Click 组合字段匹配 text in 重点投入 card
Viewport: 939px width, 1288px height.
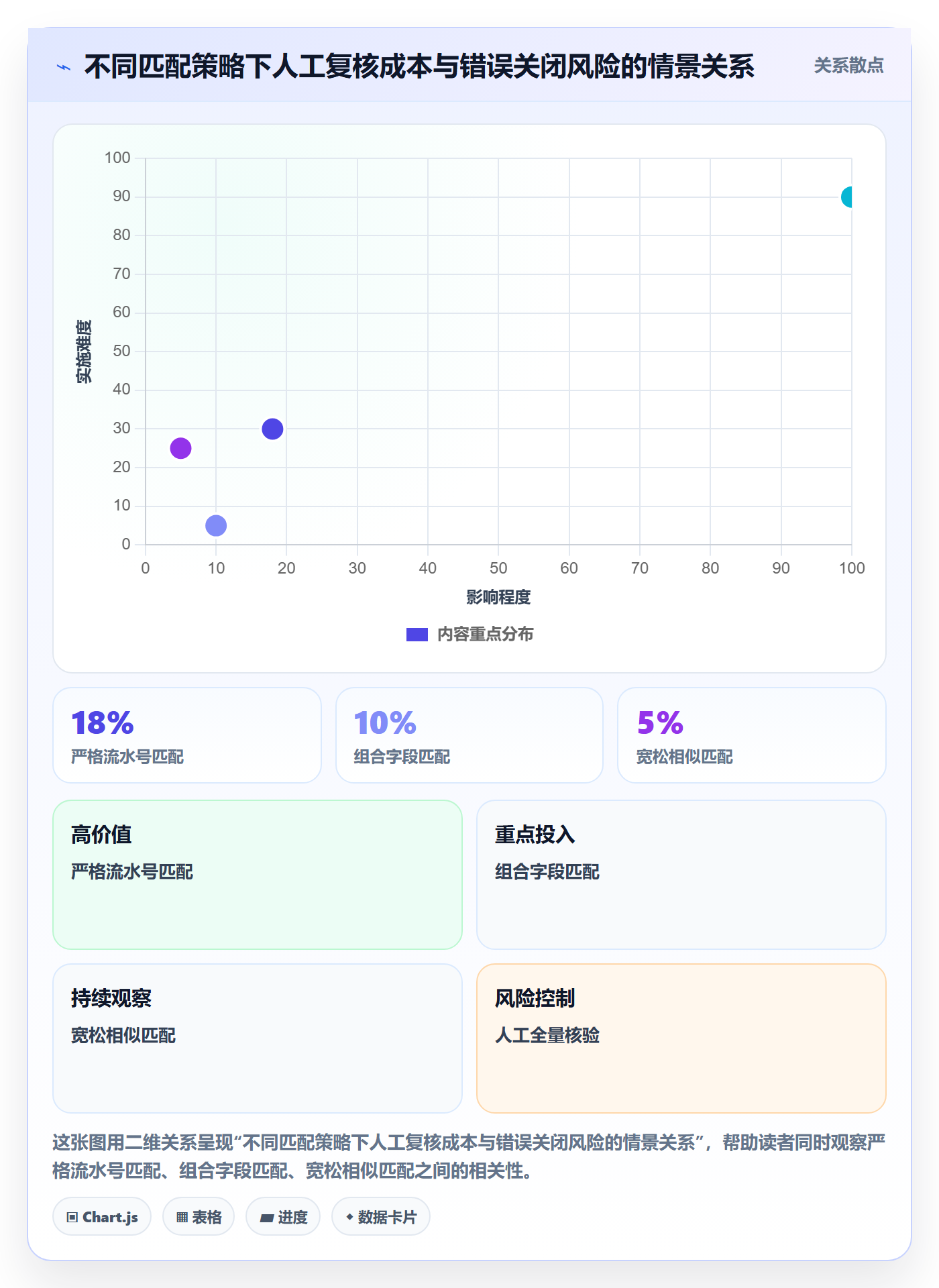547,871
